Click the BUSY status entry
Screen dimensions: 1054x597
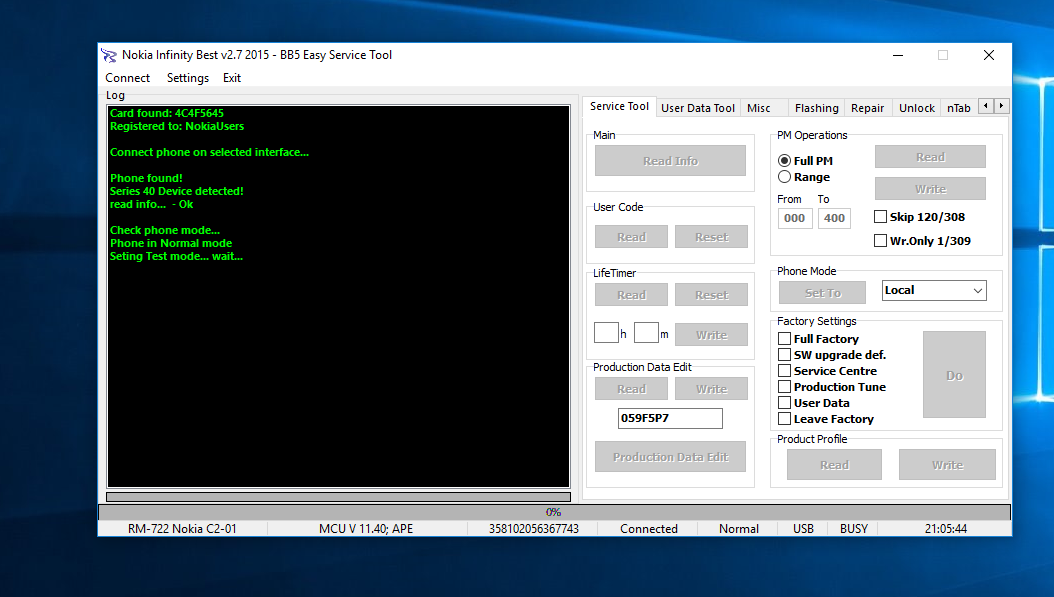(854, 528)
